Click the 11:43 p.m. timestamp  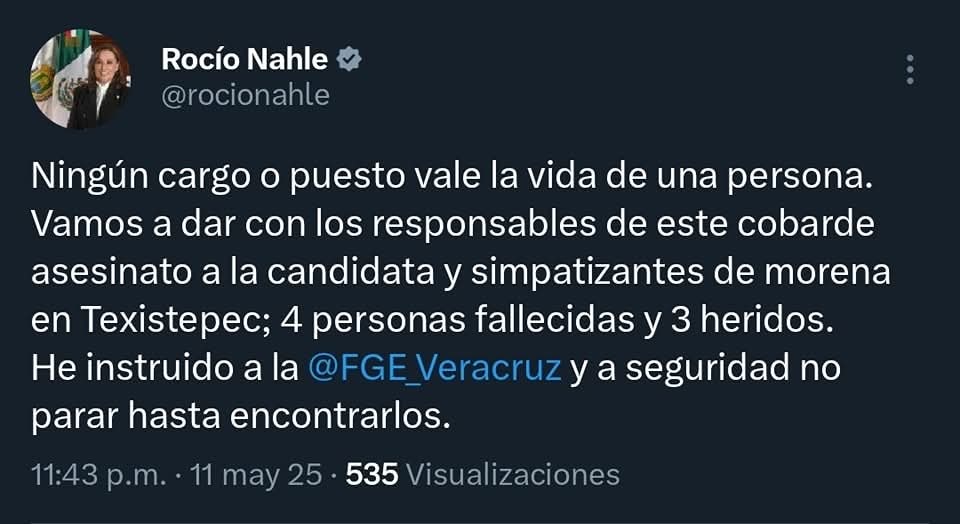(98, 473)
